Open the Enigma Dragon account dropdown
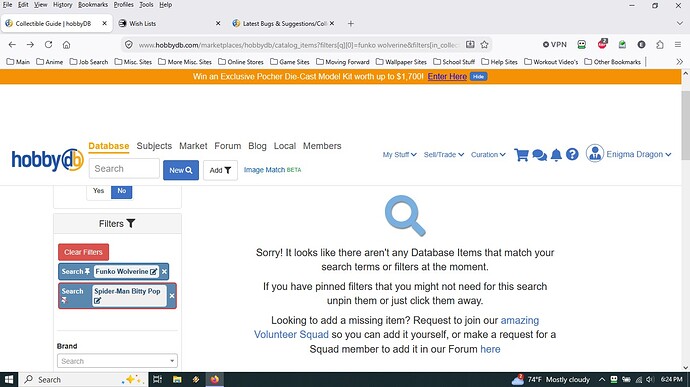This screenshot has width=690, height=387. click(x=639, y=154)
